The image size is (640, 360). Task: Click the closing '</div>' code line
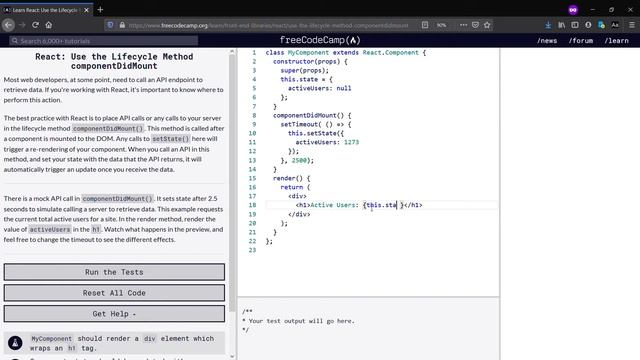click(299, 214)
